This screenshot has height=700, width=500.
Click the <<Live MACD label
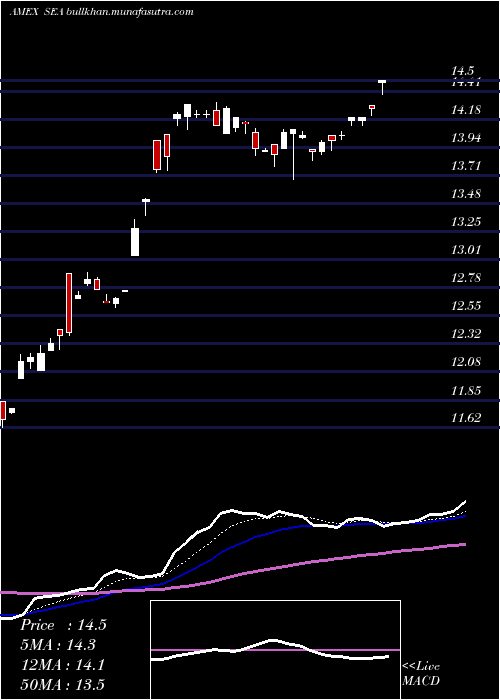click(x=421, y=673)
